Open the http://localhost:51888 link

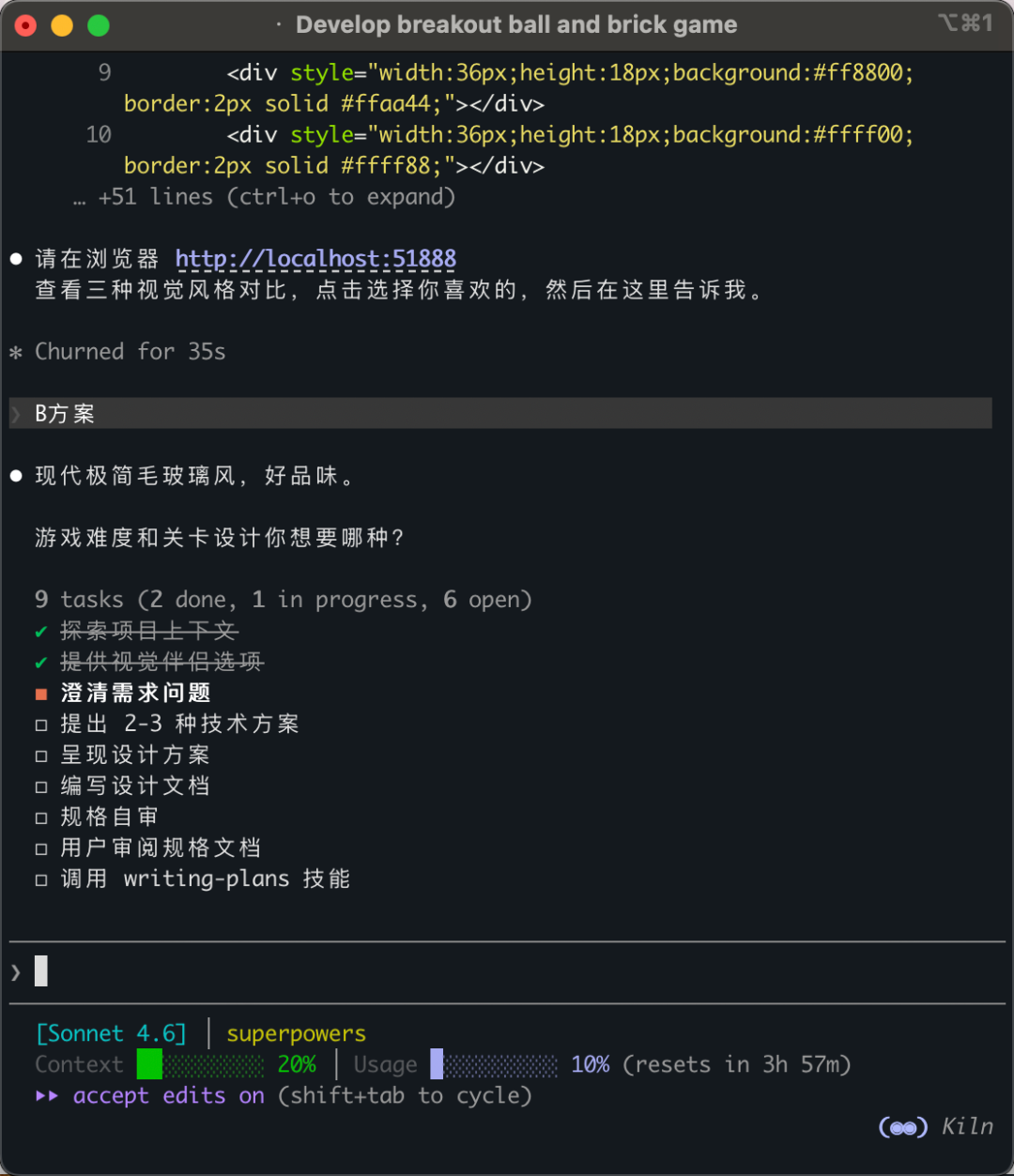click(x=315, y=259)
